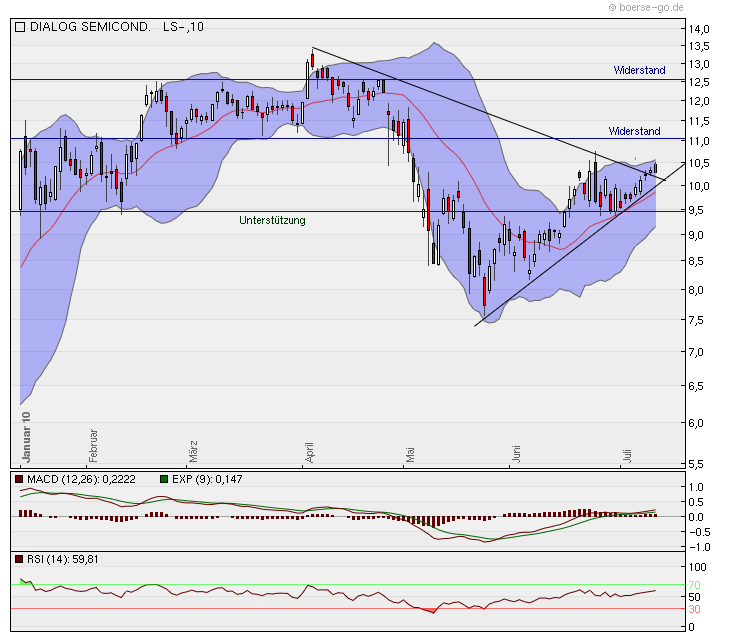Click the Februar axis label
Image resolution: width=730 pixels, height=641 pixels.
[x=93, y=445]
